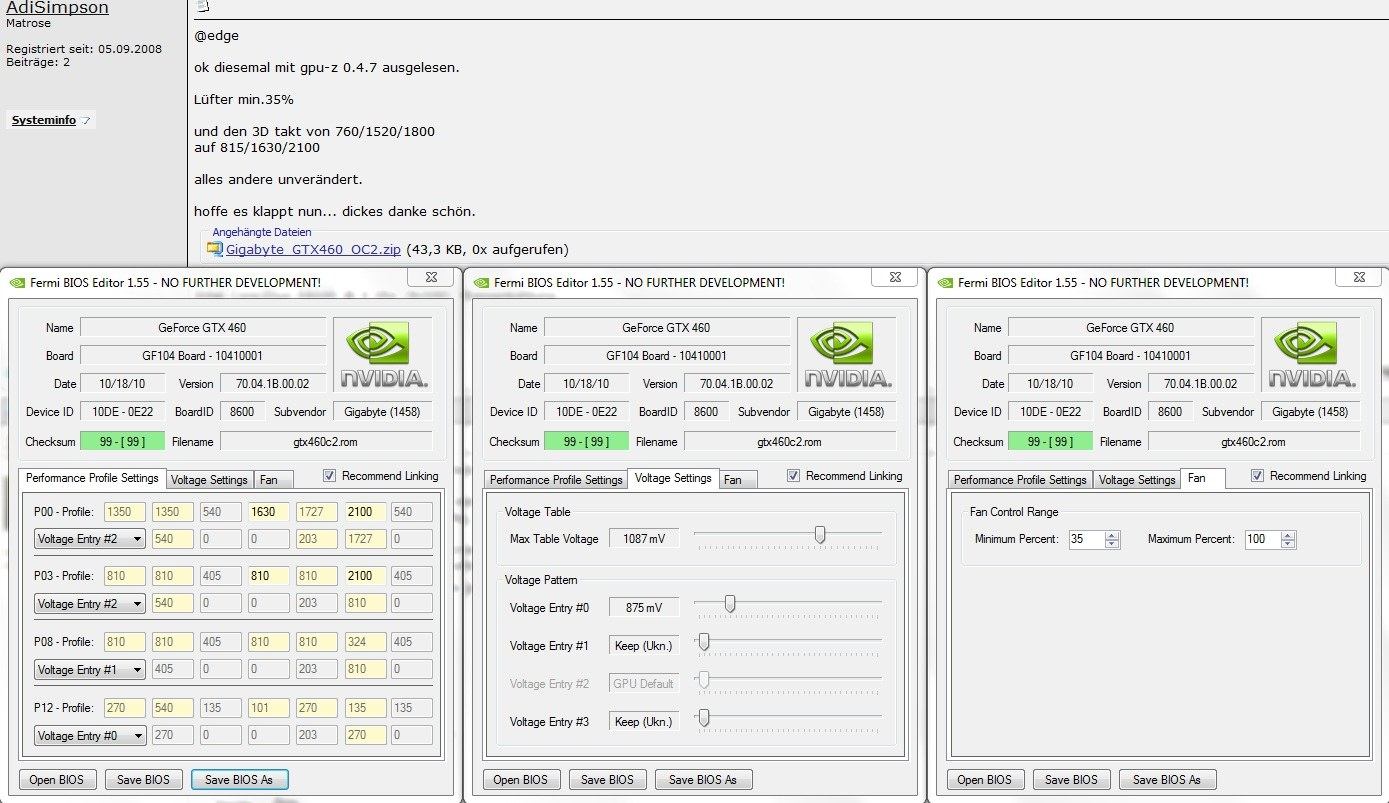Click the P03 profile field showing 2100
Viewport: 1389px width, 803px height.
click(365, 576)
